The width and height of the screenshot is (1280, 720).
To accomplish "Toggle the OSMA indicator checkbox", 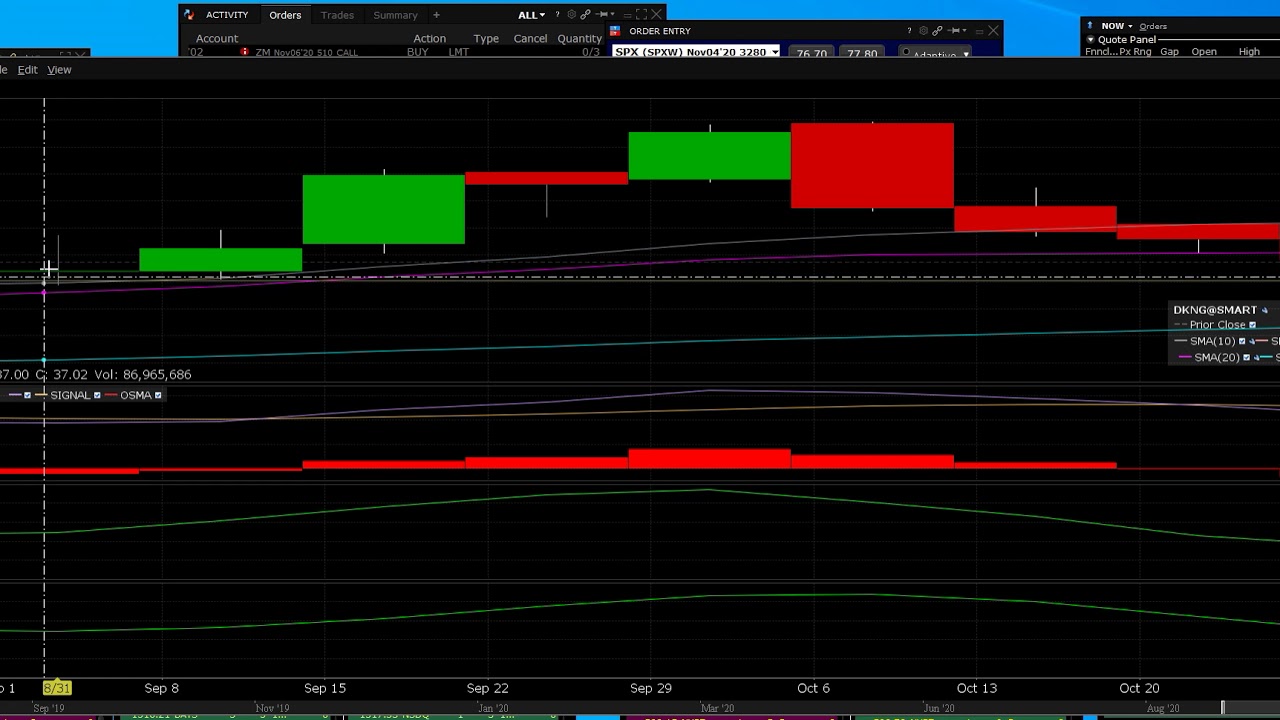I will point(158,395).
